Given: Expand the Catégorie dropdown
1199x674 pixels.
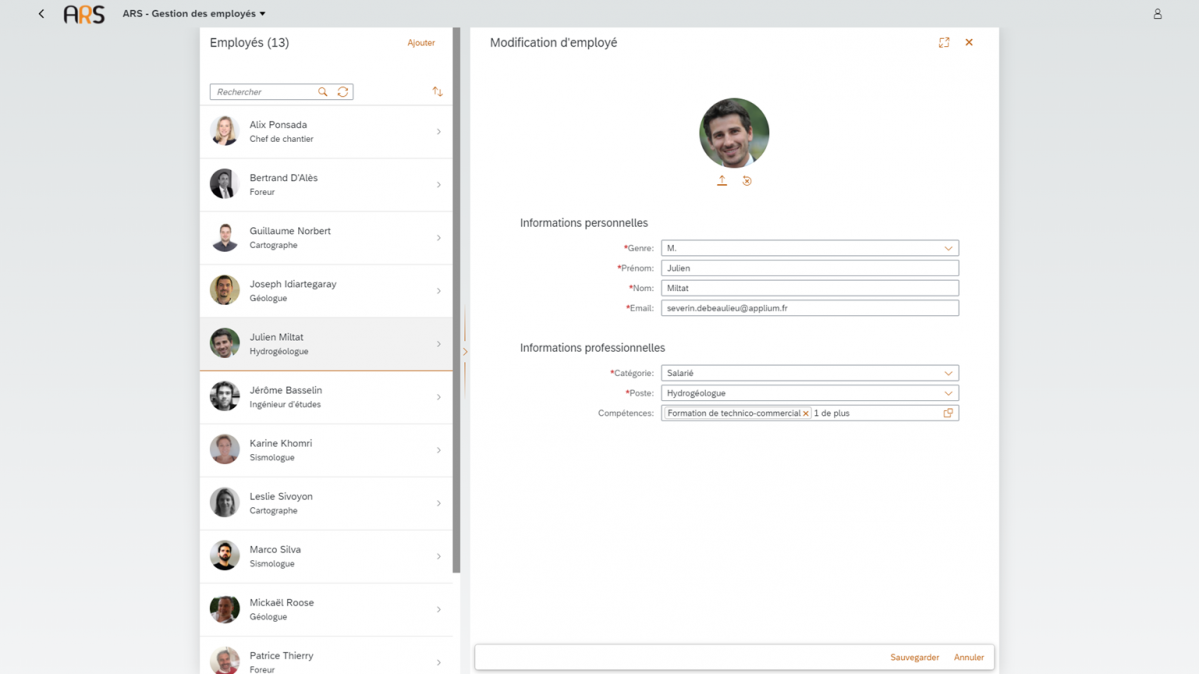Looking at the screenshot, I should pos(948,373).
